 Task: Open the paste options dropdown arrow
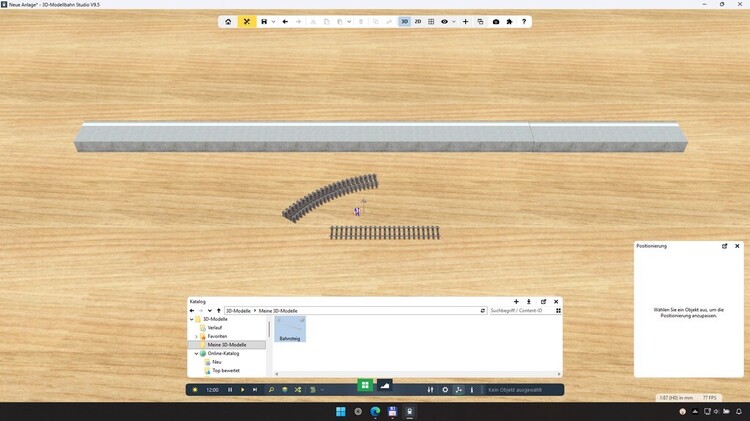click(x=349, y=22)
